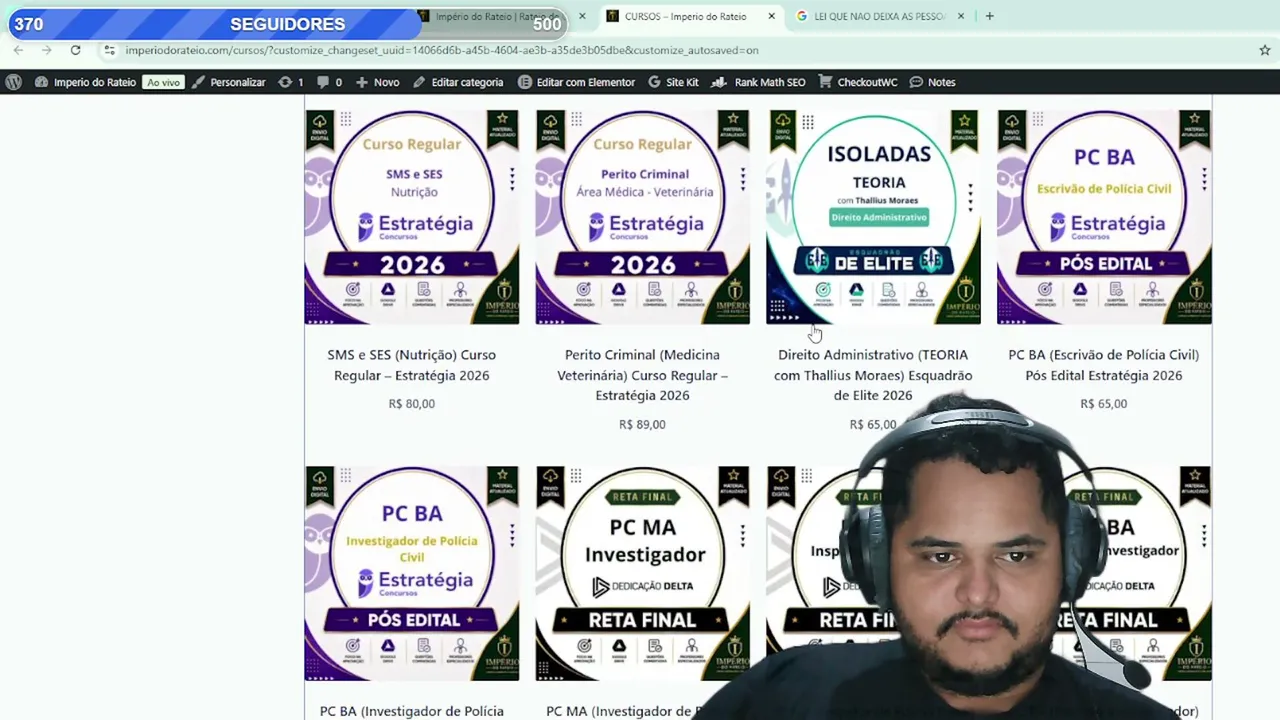The width and height of the screenshot is (1280, 720).
Task: Open the Isoladas Teoria Direito Administrativo thumbnail
Action: (873, 217)
